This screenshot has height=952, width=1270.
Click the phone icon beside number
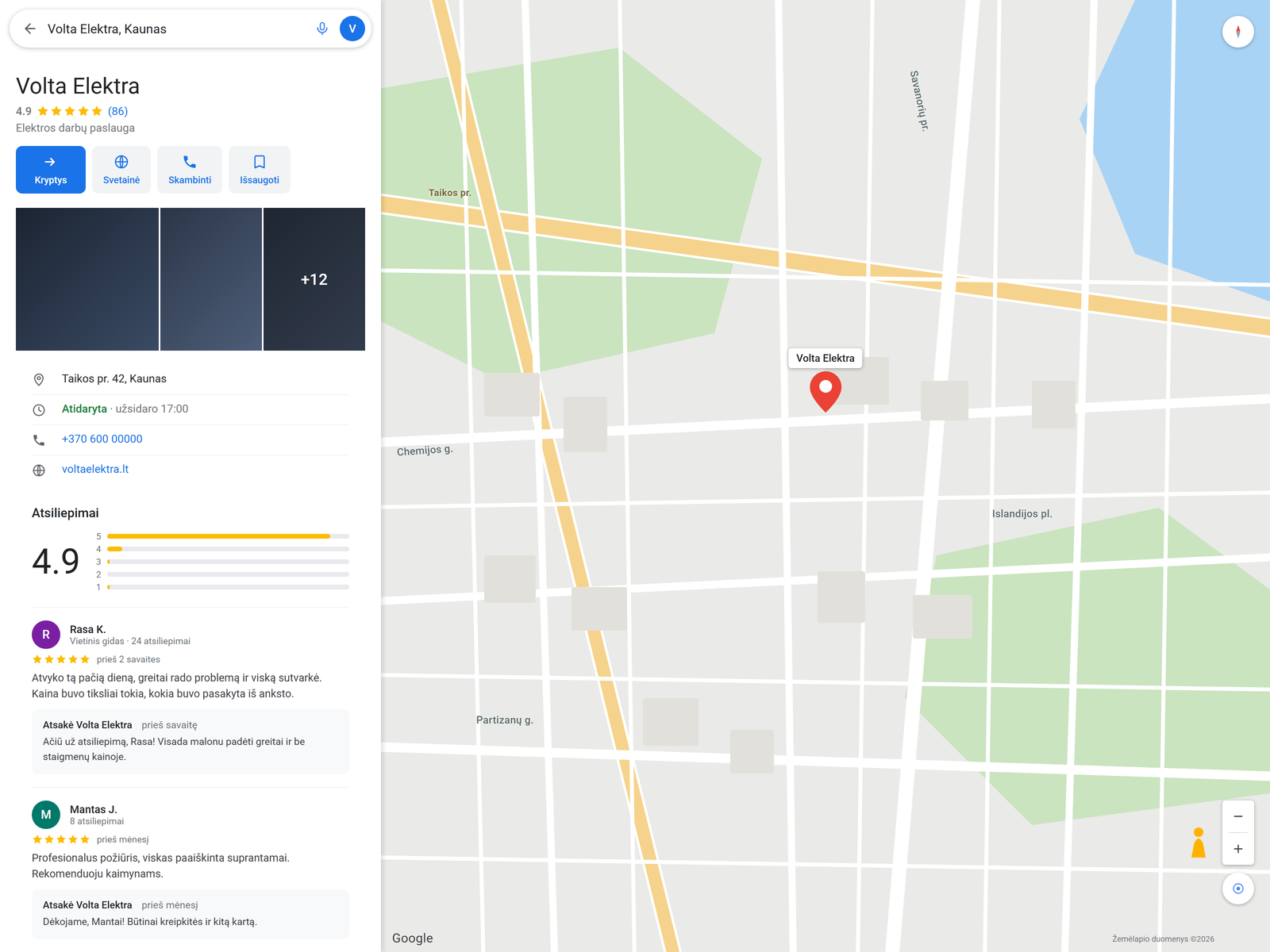pos(39,440)
